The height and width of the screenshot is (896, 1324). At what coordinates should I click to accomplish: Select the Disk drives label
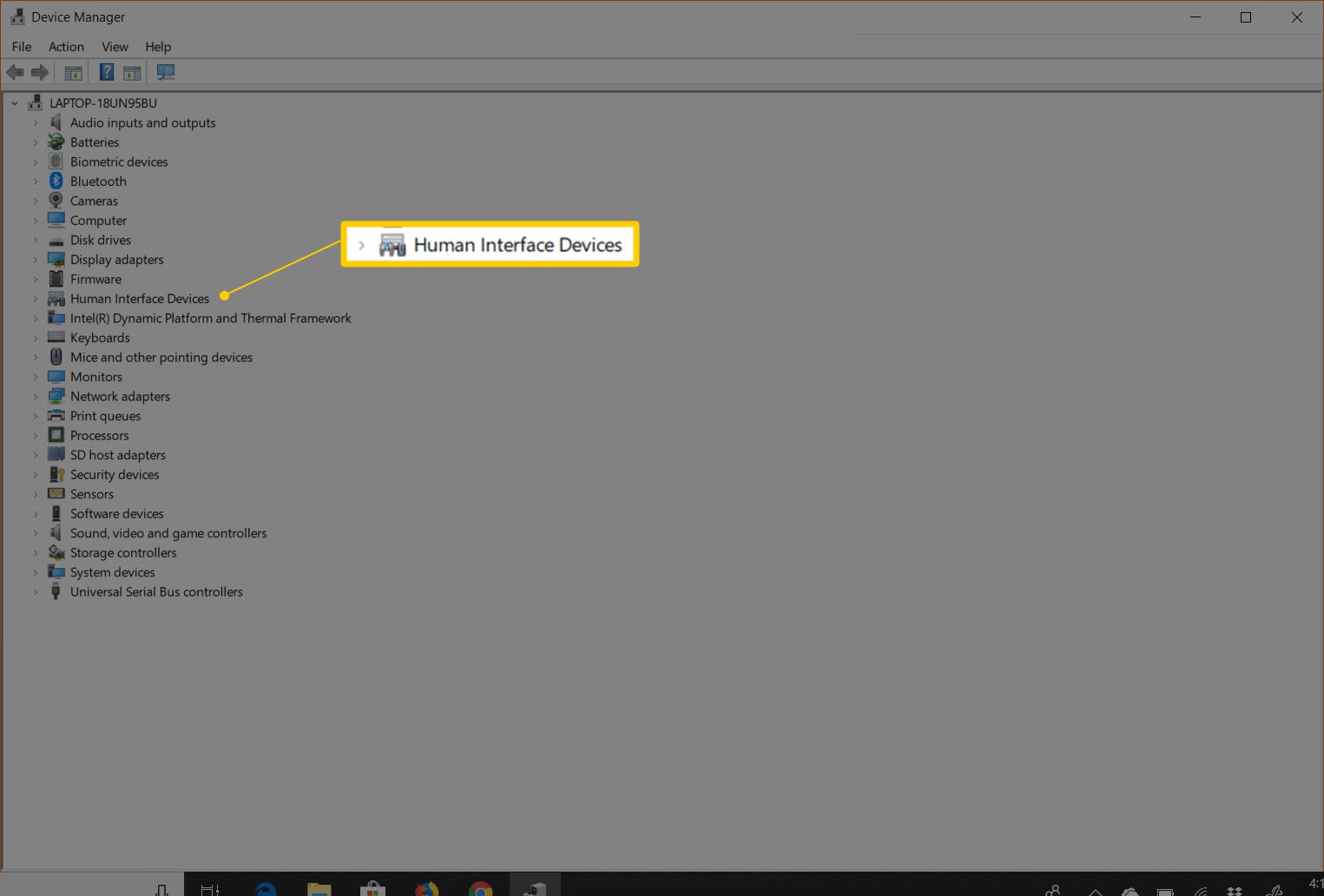point(101,240)
